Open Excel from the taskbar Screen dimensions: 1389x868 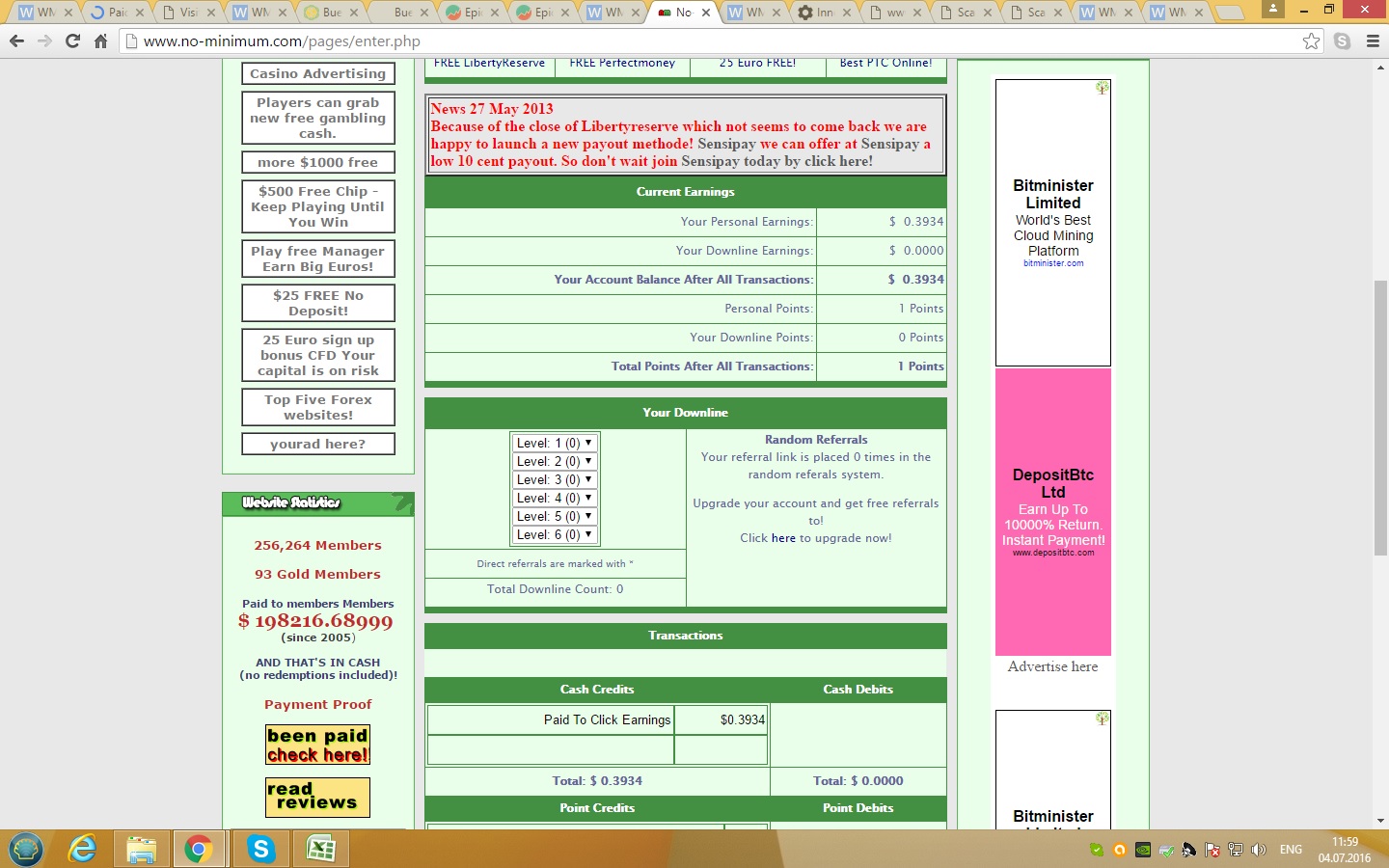(x=320, y=849)
